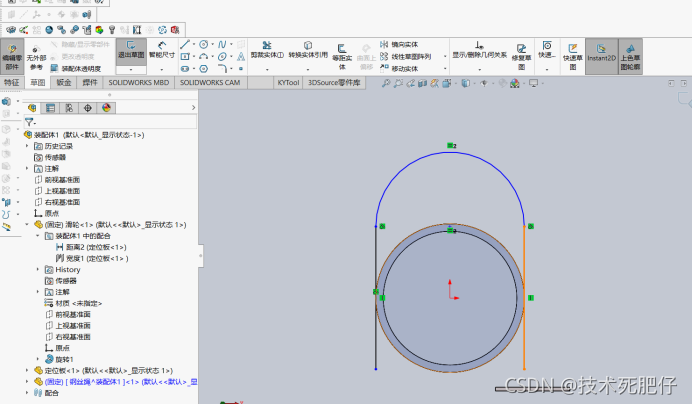The width and height of the screenshot is (693, 404).
Task: Select 宽度1 (定位板<1>) mate
Action: [x=92, y=258]
